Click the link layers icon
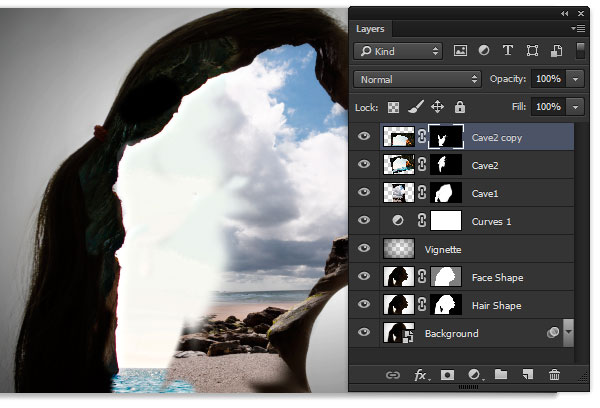The width and height of the screenshot is (600, 408). point(393,375)
